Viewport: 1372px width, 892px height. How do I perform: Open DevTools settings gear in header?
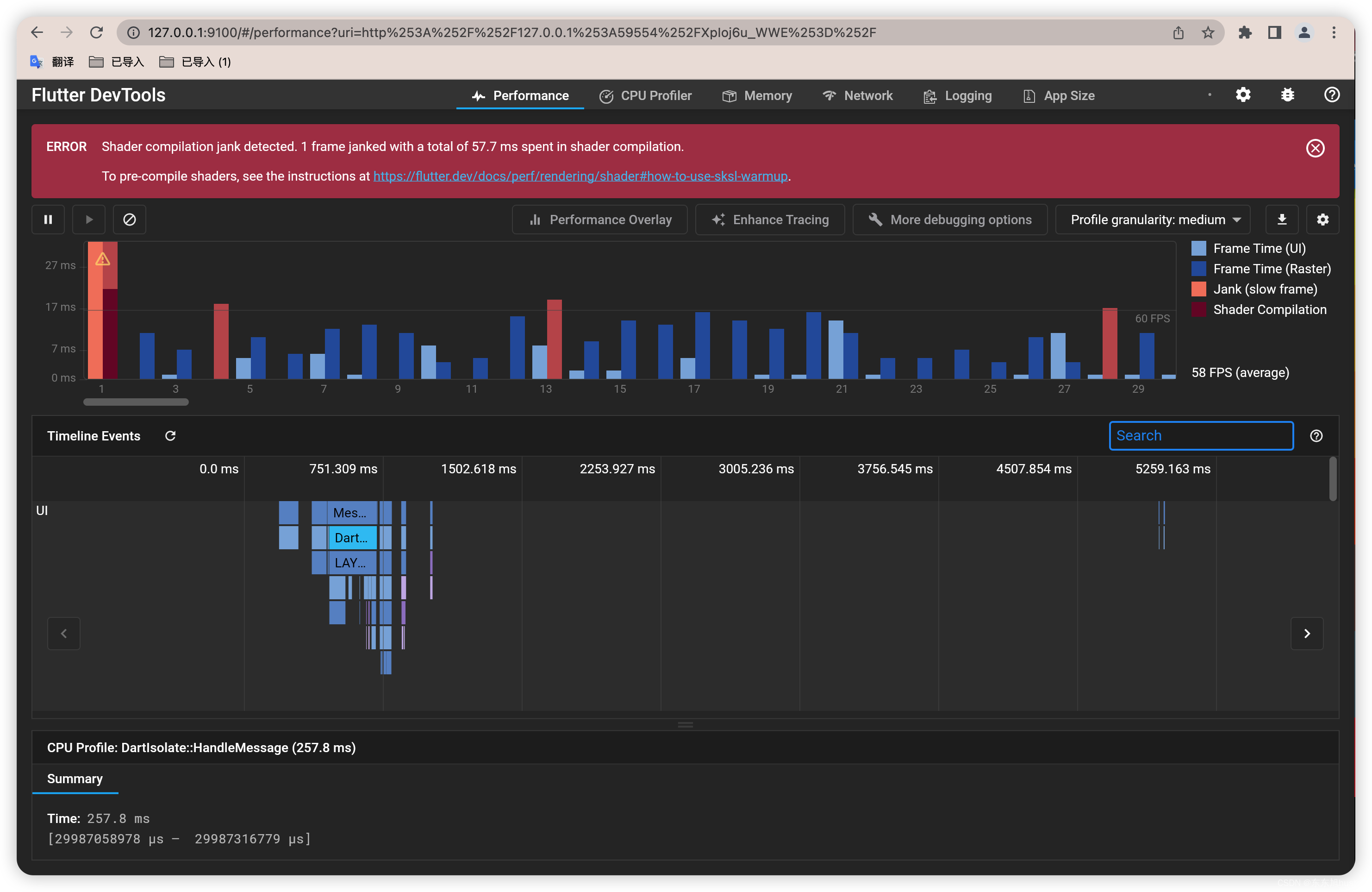[x=1243, y=94]
